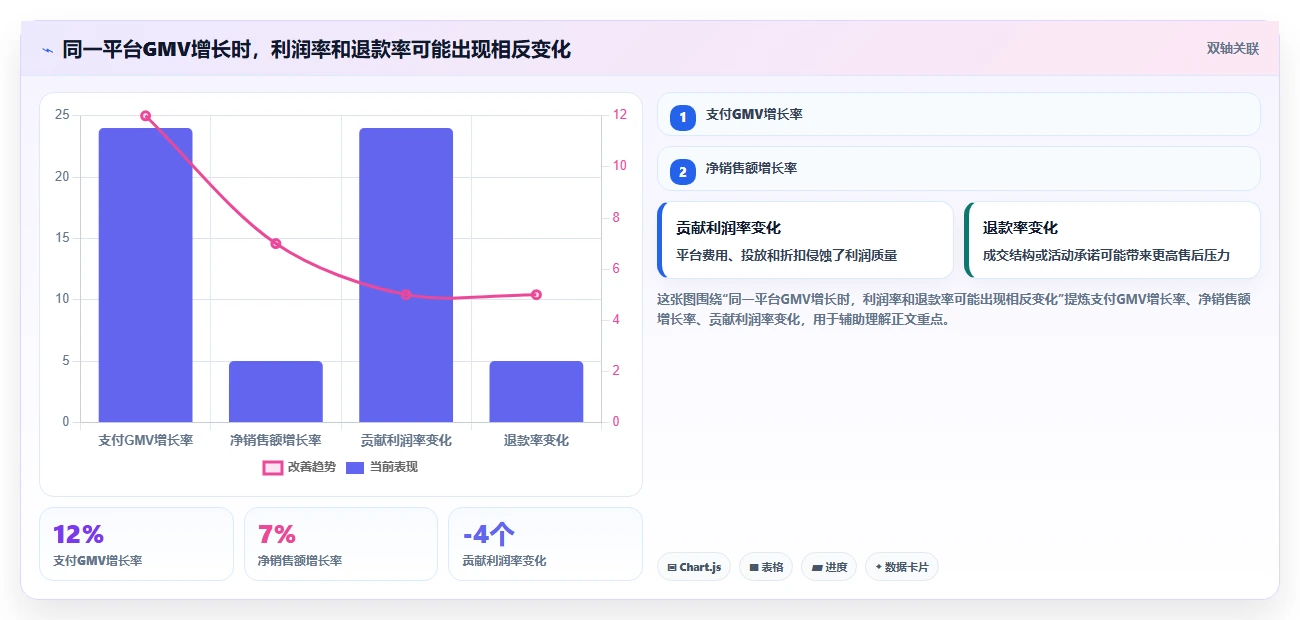Click the 退款率变化 bar in the chart
The width and height of the screenshot is (1300, 620).
tap(536, 391)
